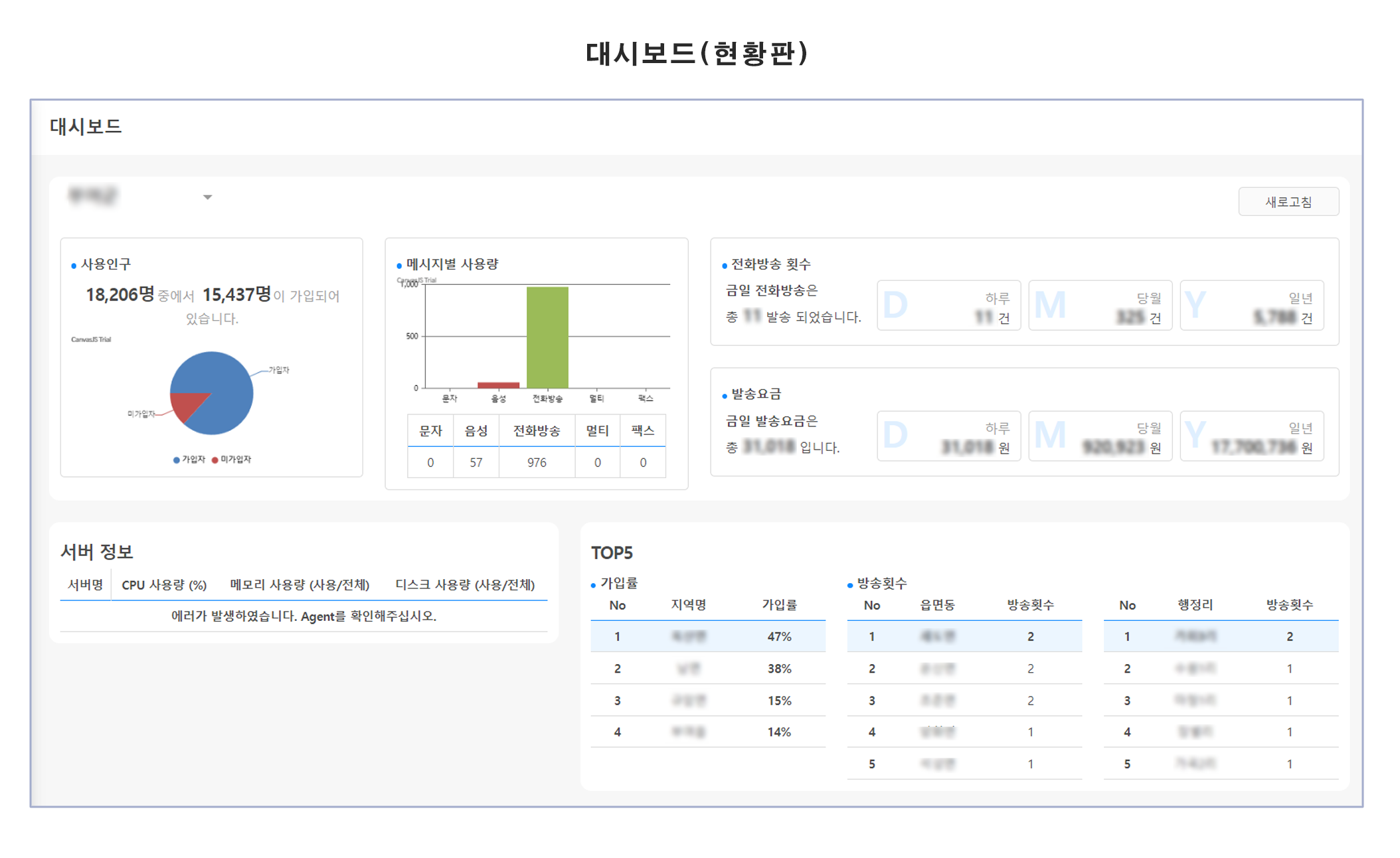Click the 전화방송 table header cell
The height and width of the screenshot is (858, 1400).
coord(537,431)
